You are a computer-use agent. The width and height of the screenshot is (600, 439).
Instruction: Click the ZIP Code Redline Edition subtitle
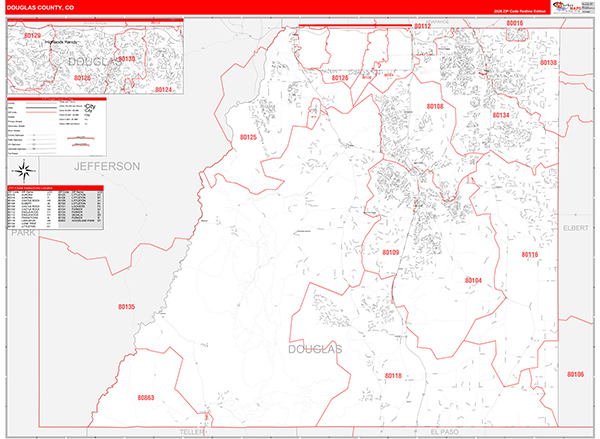(520, 11)
